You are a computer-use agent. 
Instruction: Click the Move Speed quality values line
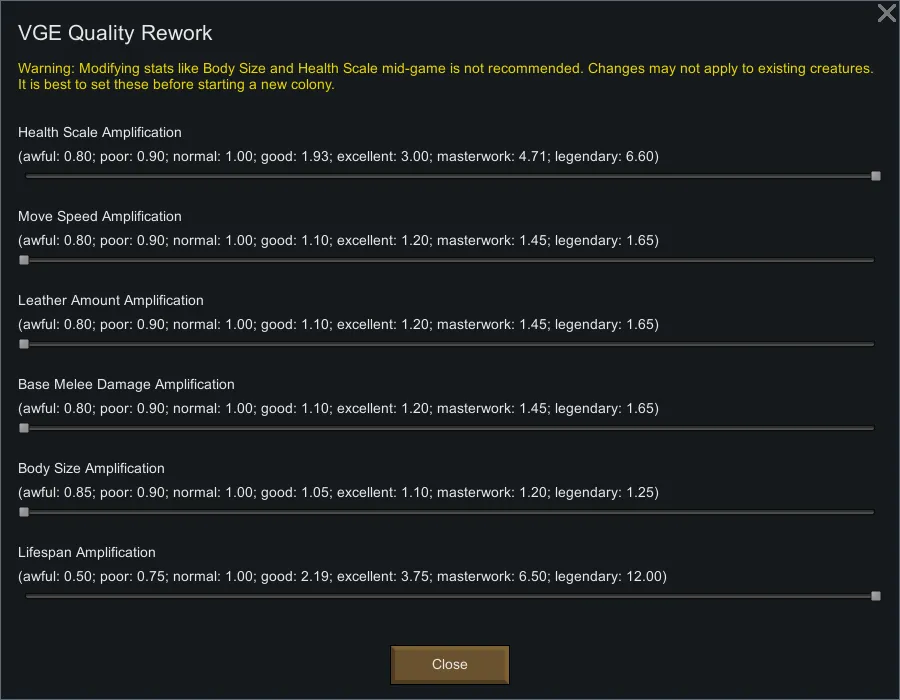click(x=338, y=240)
